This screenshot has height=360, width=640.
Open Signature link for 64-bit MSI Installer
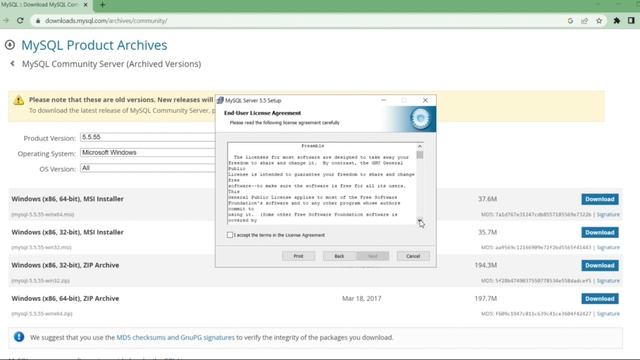click(608, 214)
